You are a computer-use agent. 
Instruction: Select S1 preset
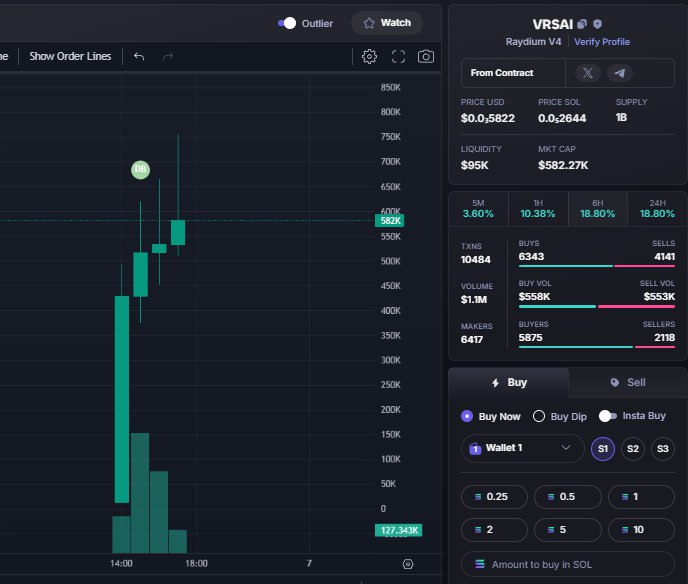603,449
